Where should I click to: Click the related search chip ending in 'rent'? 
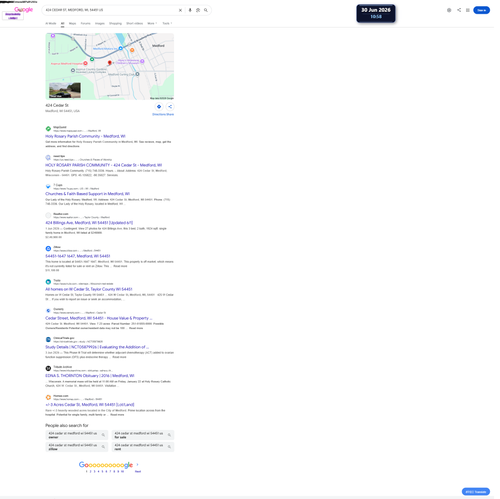pos(143,447)
